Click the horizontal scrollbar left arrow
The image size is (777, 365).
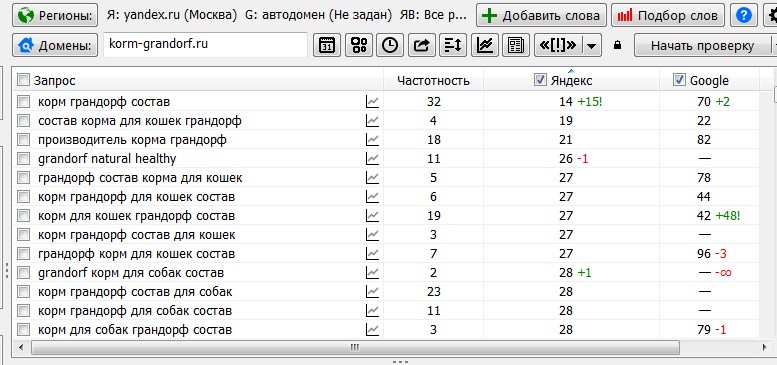coord(21,347)
